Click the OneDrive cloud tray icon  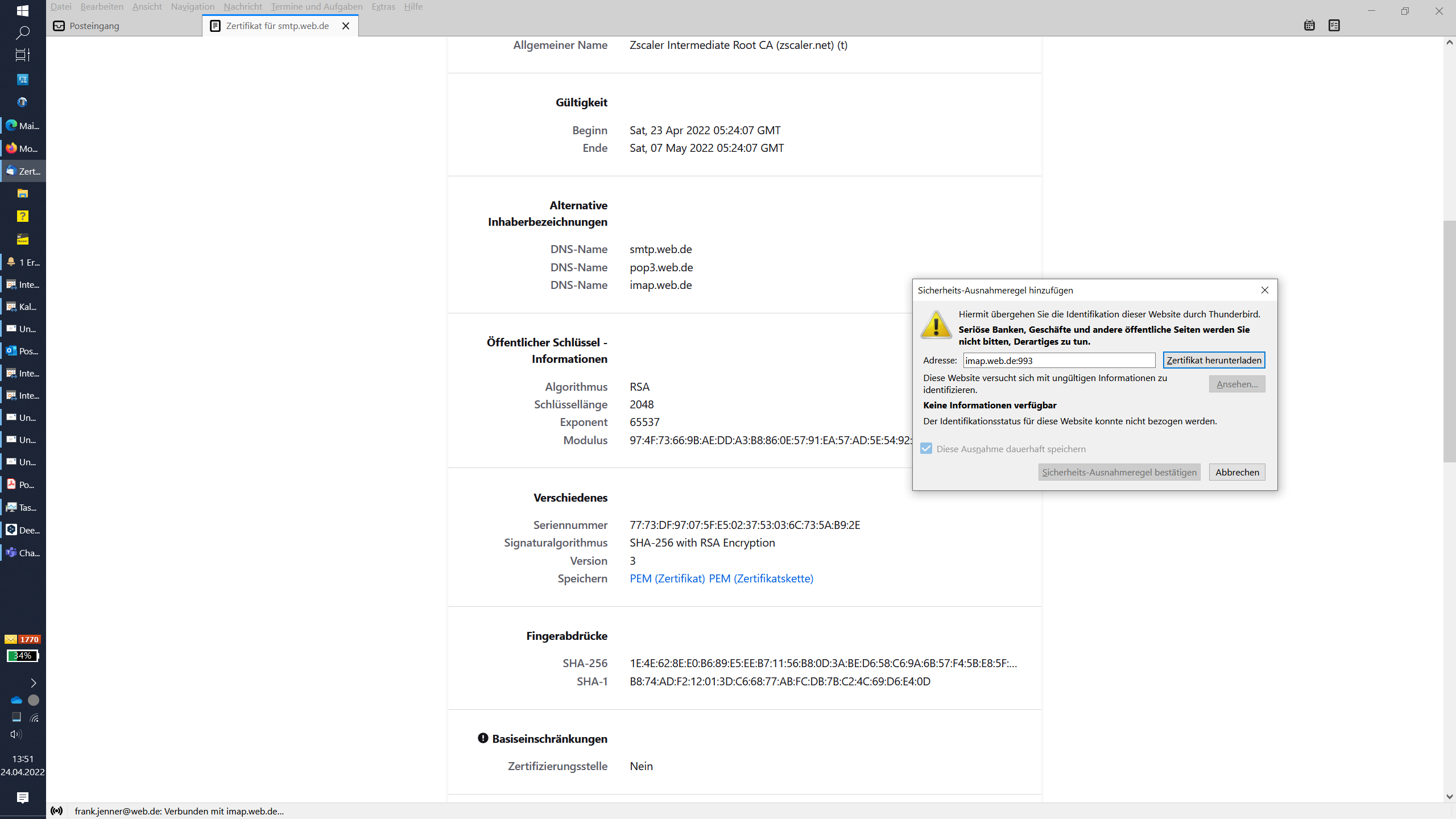[16, 700]
